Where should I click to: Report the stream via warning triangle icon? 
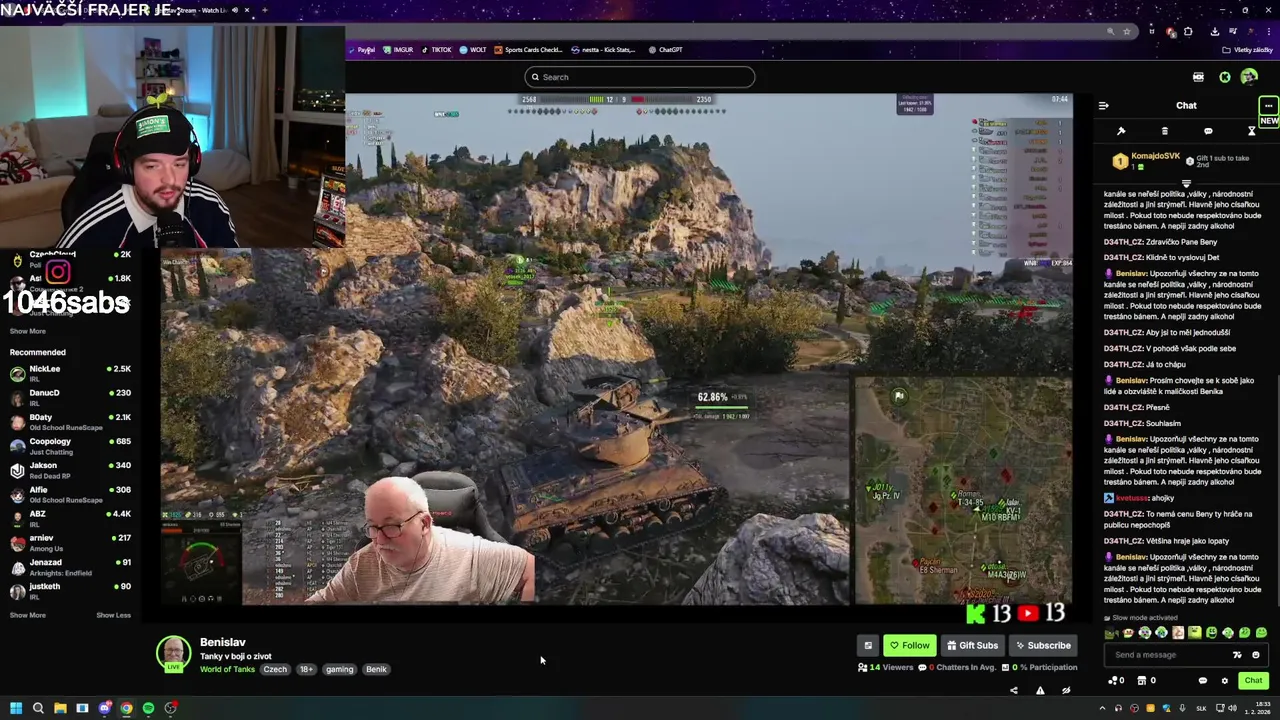click(x=1040, y=690)
